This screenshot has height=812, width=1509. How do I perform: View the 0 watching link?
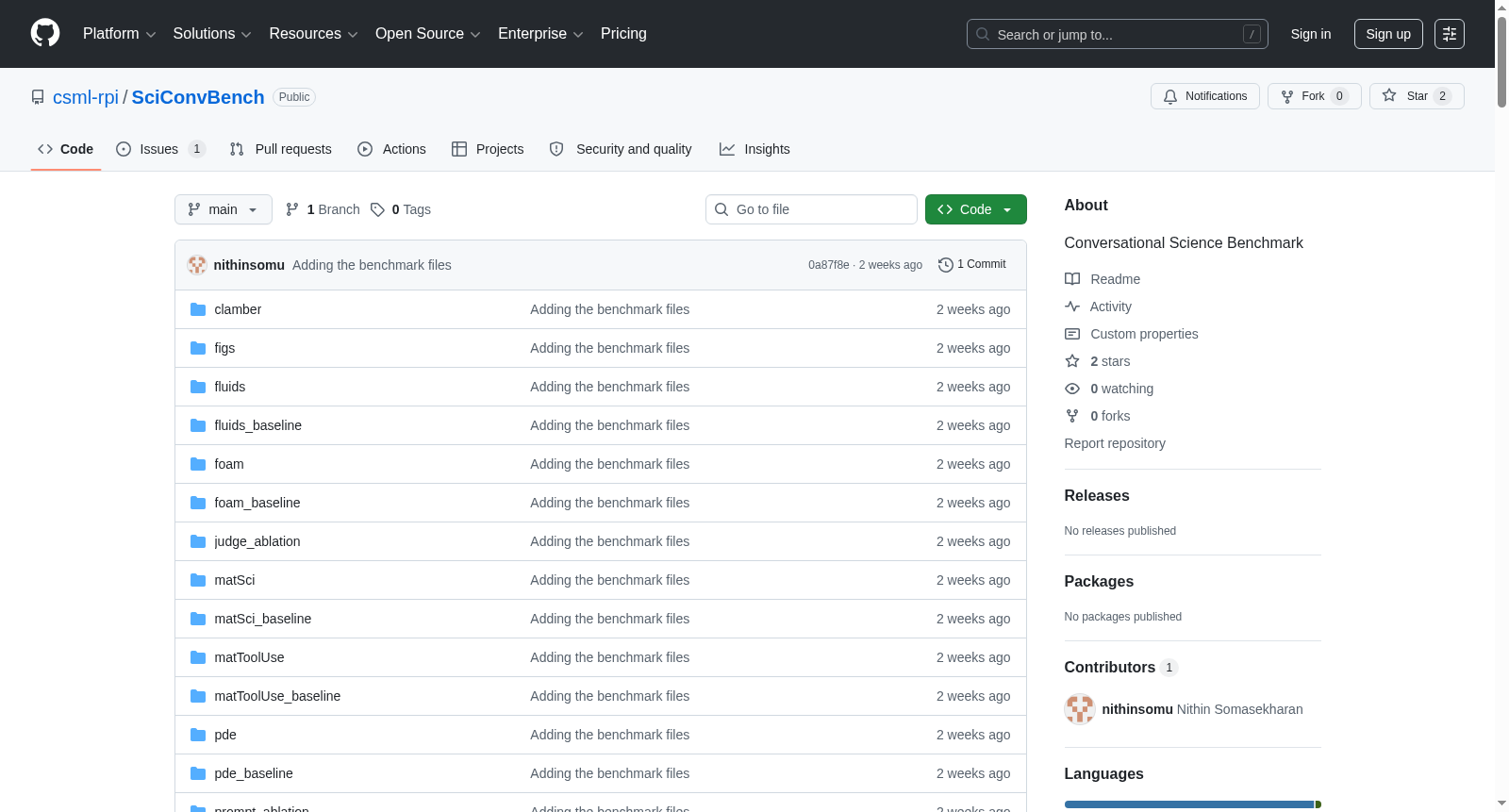(x=1121, y=389)
